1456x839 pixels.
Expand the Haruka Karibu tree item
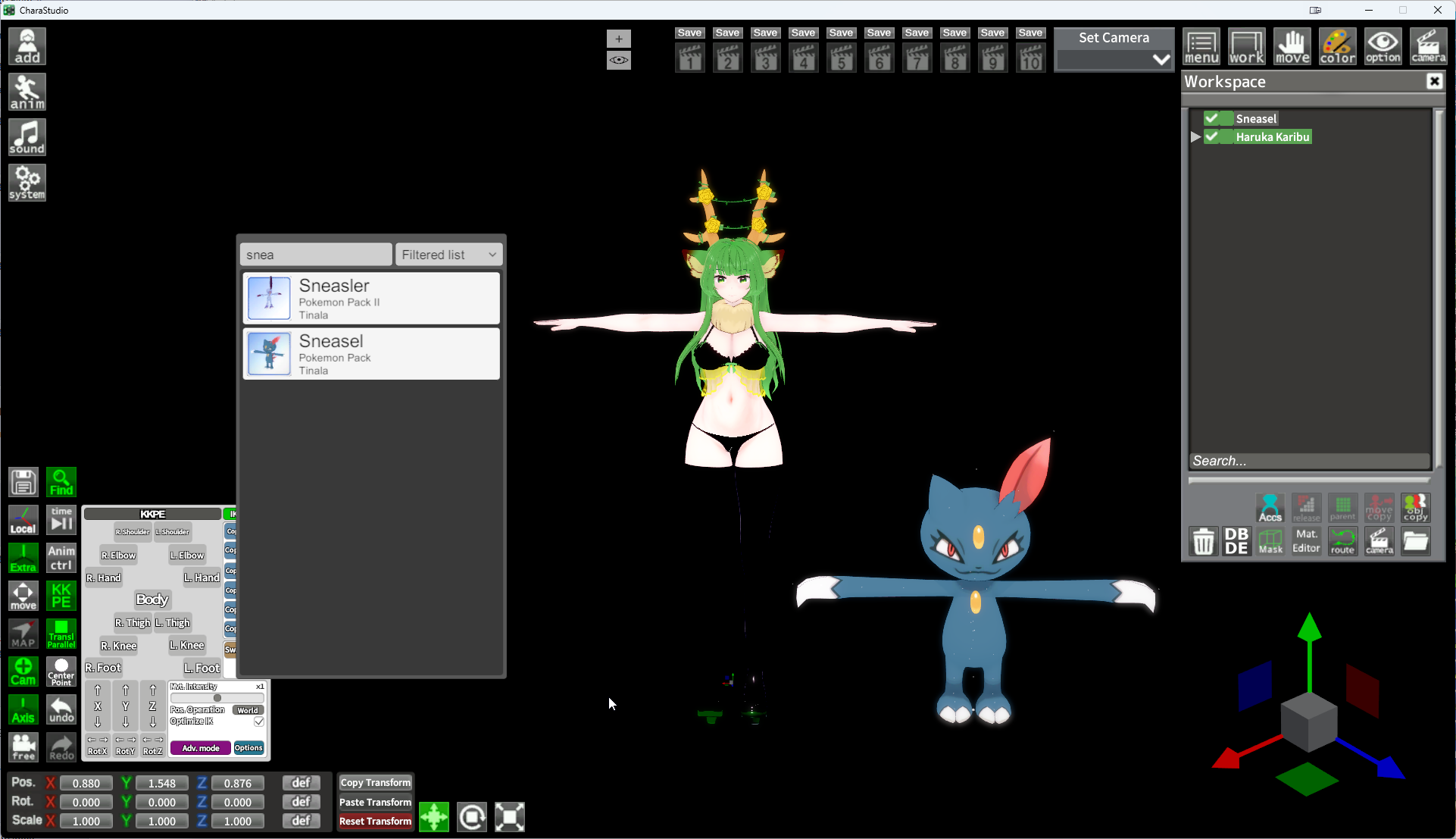point(1195,136)
